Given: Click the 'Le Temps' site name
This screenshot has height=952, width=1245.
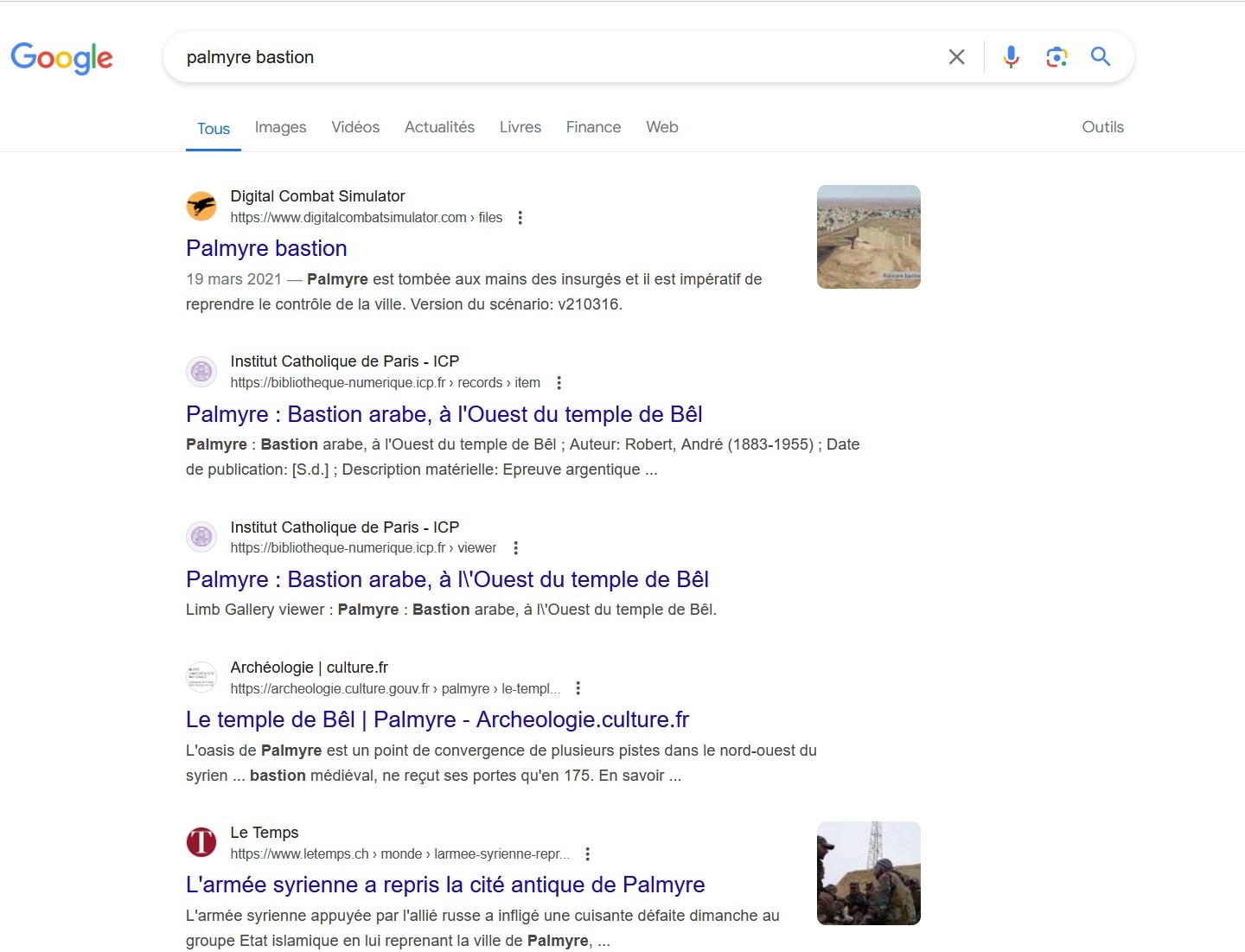Looking at the screenshot, I should coord(265,833).
